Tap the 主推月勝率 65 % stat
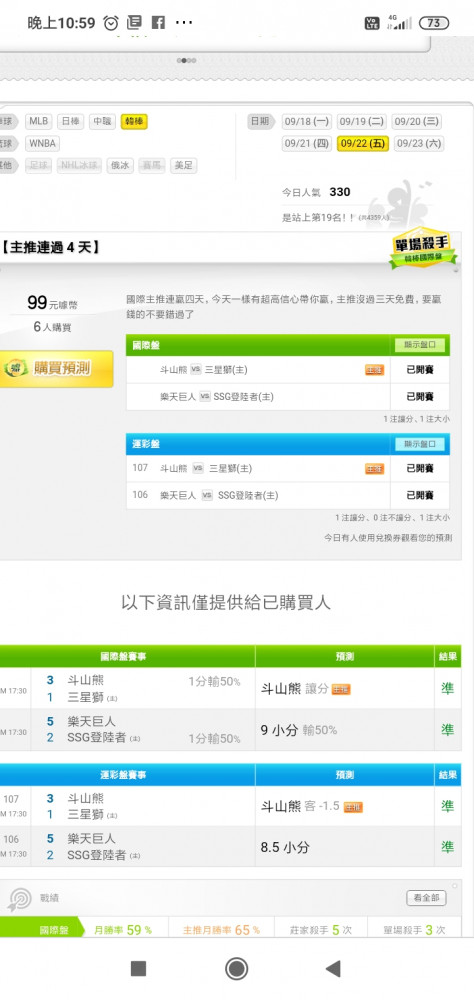This screenshot has width=474, height=1000. 221,930
